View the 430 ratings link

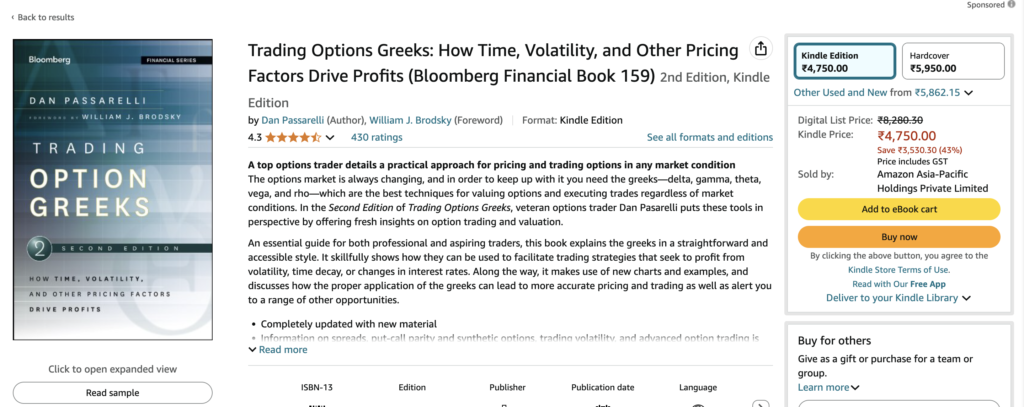[377, 137]
